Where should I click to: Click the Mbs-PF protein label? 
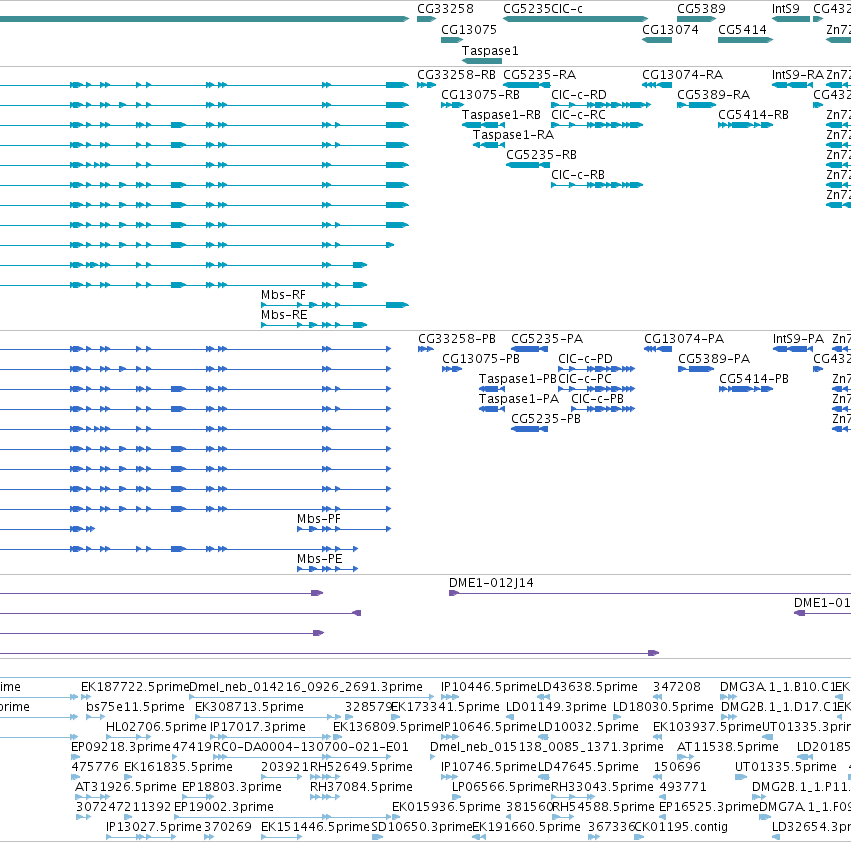coord(319,518)
